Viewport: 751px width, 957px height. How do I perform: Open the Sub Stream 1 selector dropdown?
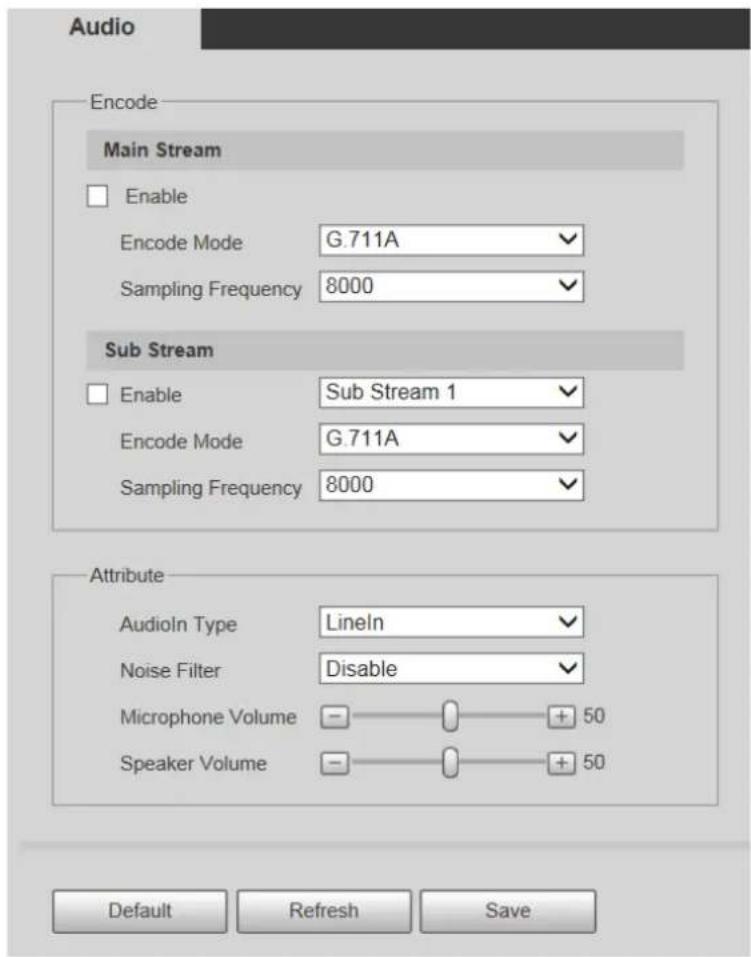pos(451,392)
